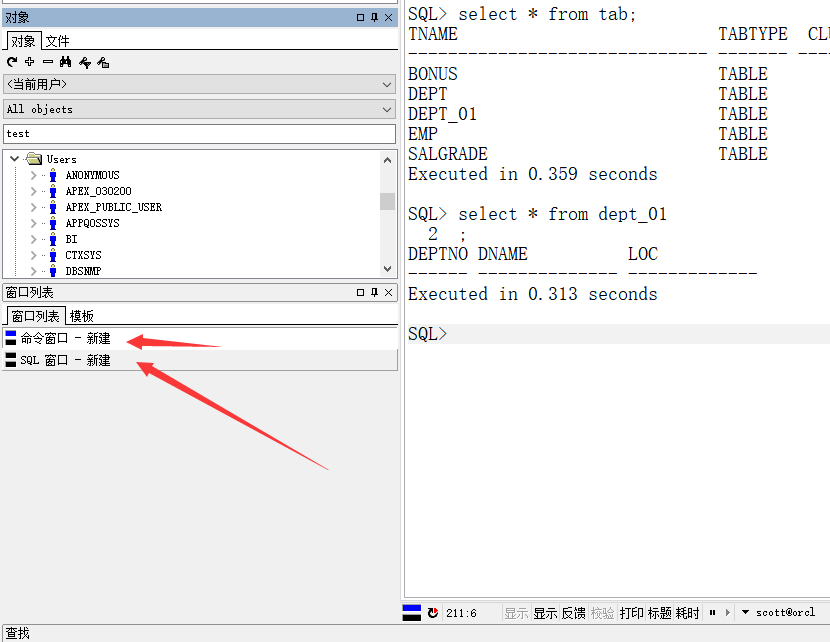Toggle the 耗时 timing option
This screenshot has height=642, width=830.
(x=688, y=613)
